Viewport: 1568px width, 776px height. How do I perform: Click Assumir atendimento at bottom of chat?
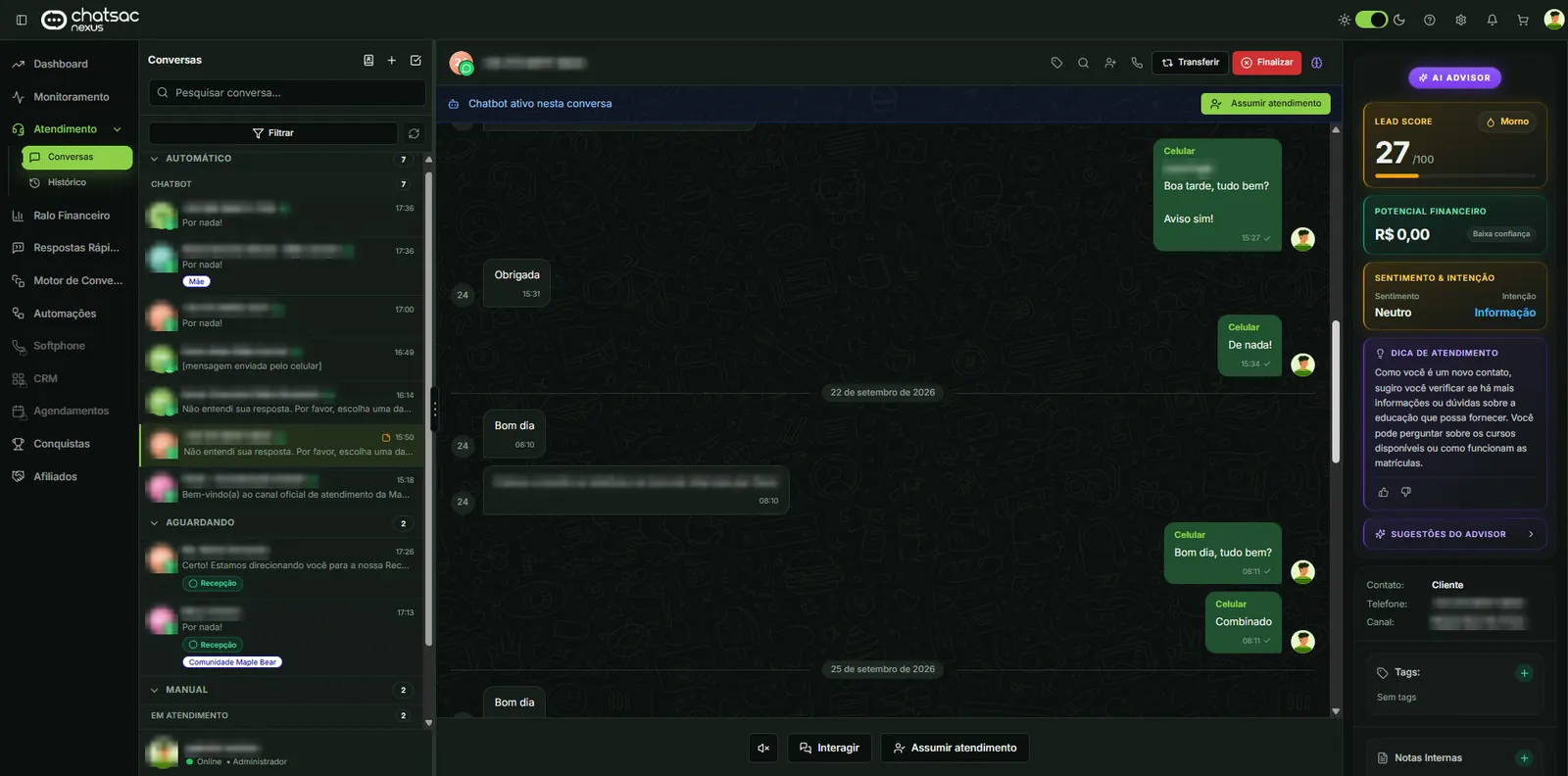955,748
